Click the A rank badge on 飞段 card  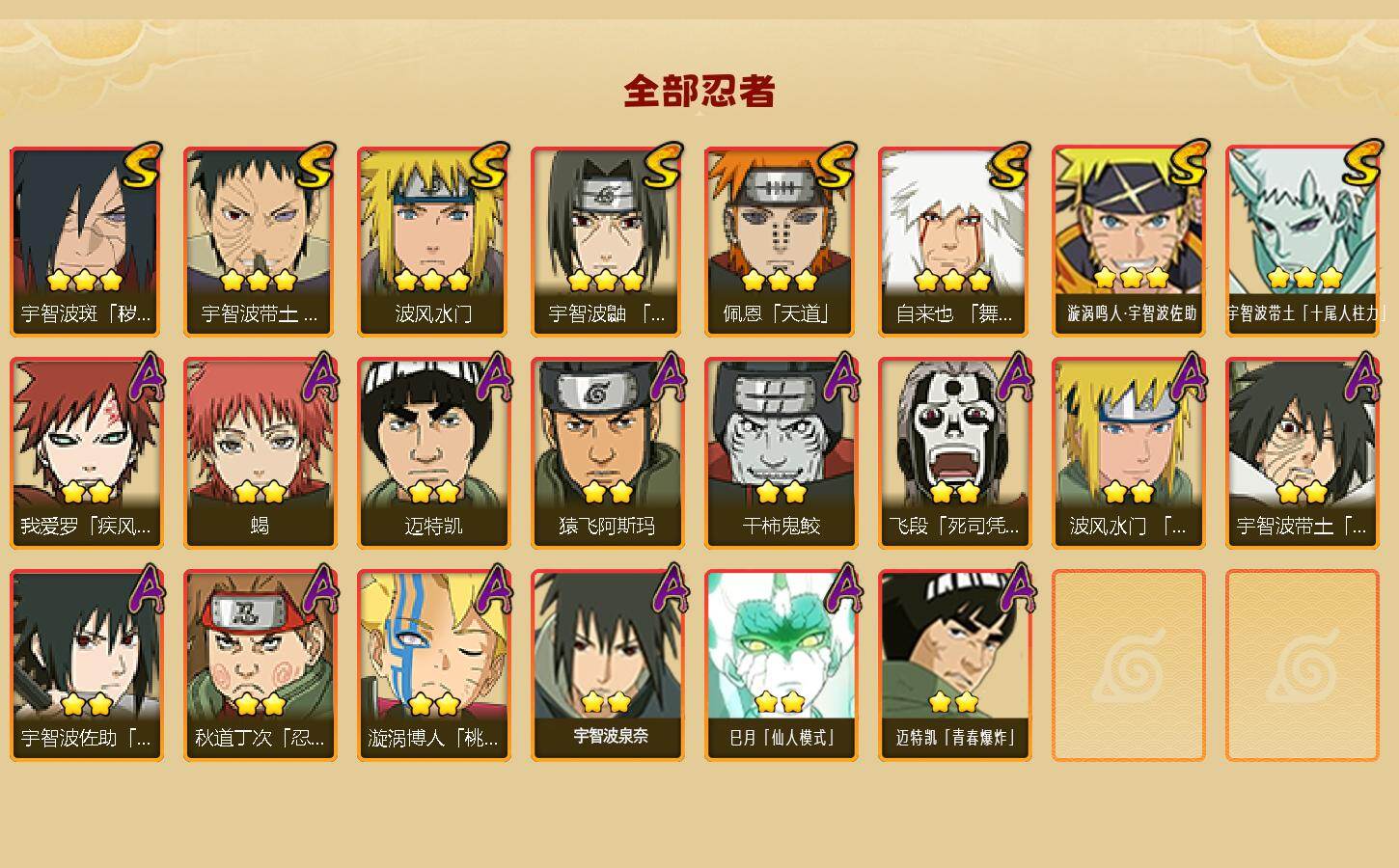coord(1015,376)
